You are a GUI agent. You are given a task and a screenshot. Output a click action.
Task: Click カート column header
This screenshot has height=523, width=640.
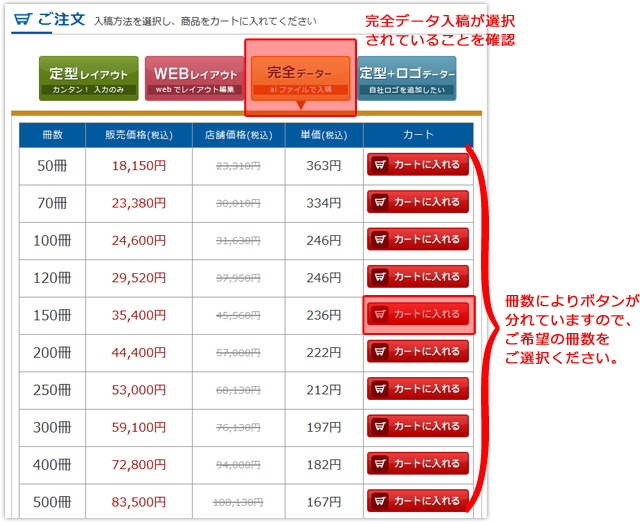(x=418, y=135)
